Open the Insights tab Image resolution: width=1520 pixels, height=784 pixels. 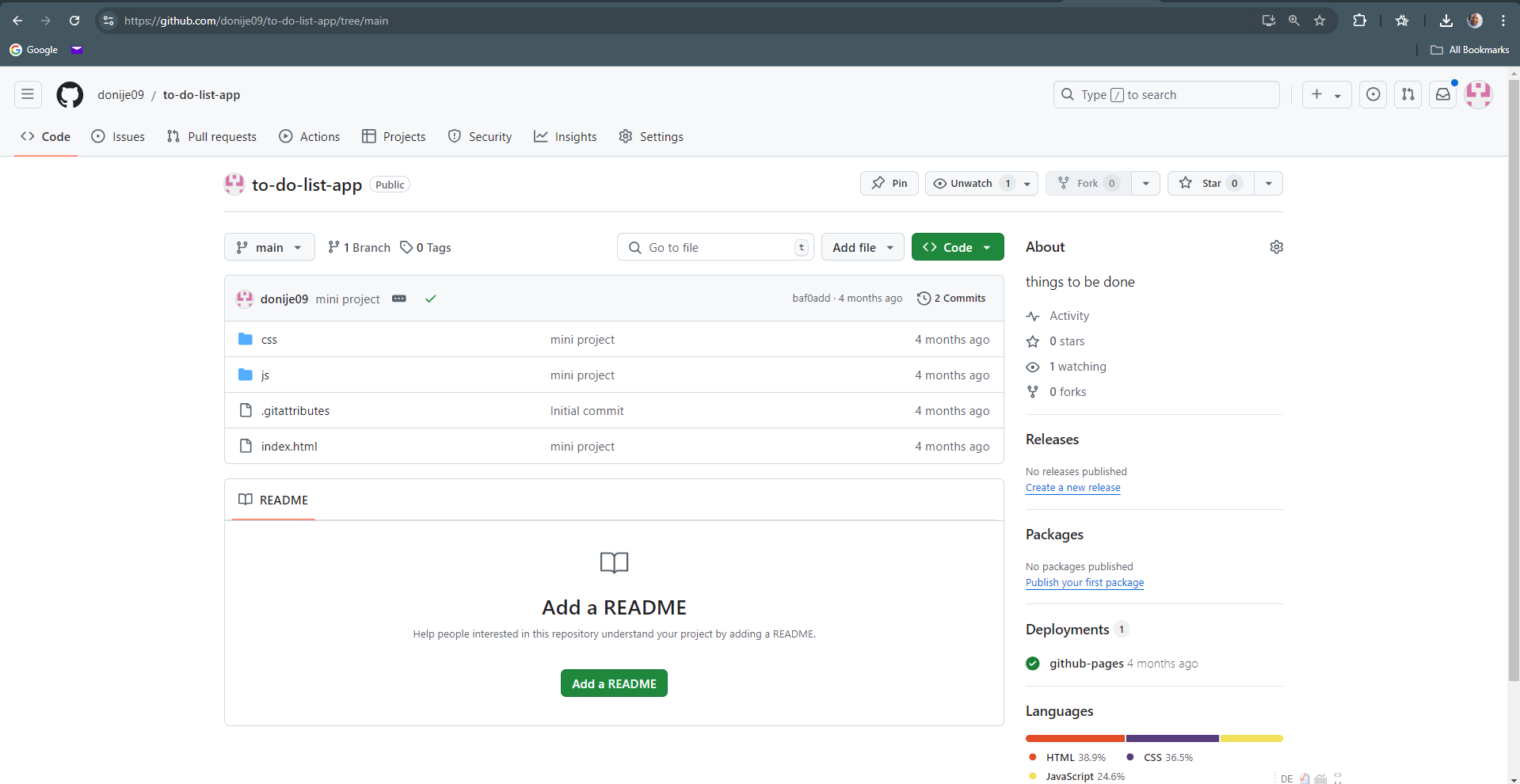(x=566, y=137)
